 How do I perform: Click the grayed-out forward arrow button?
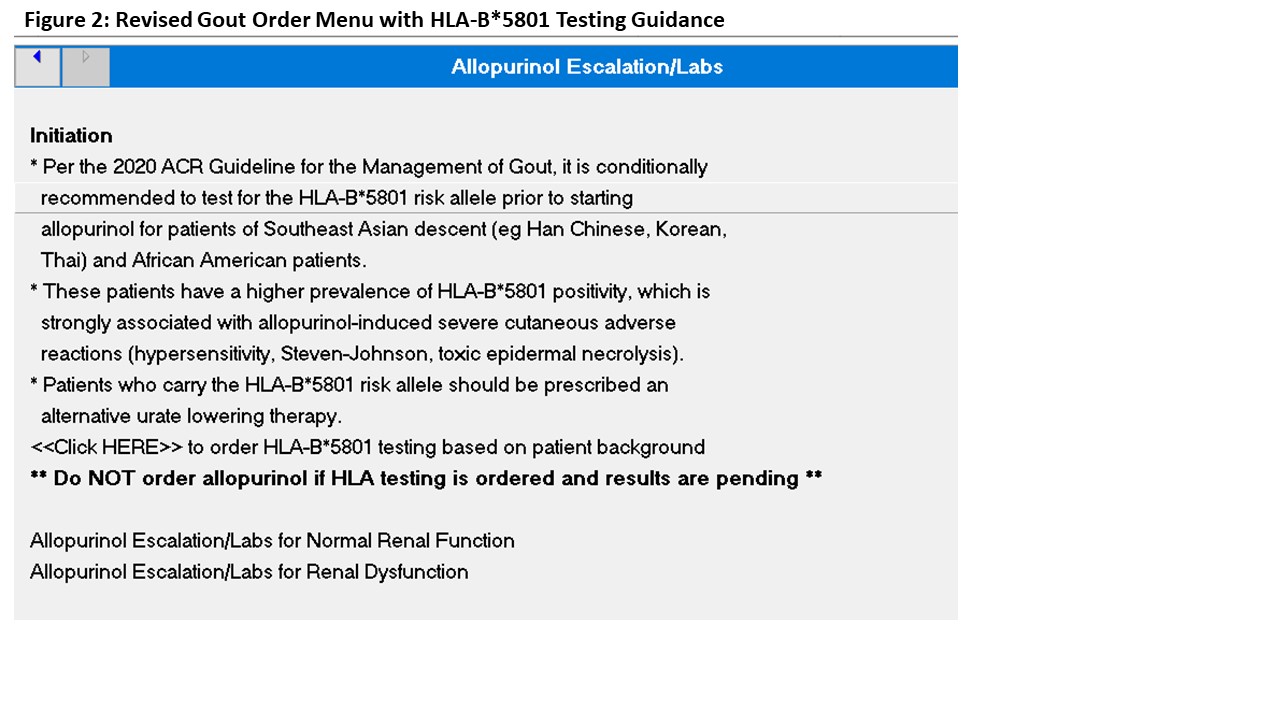tap(86, 66)
